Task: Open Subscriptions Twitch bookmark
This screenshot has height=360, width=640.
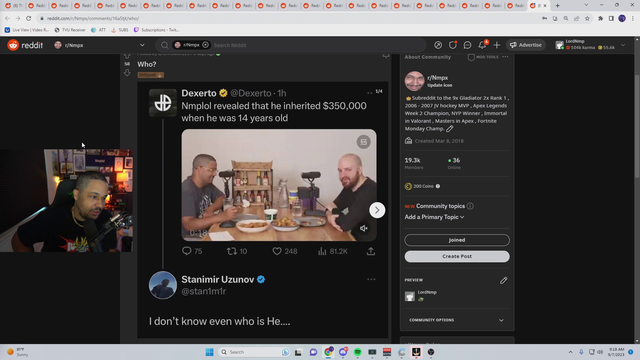Action: point(156,30)
